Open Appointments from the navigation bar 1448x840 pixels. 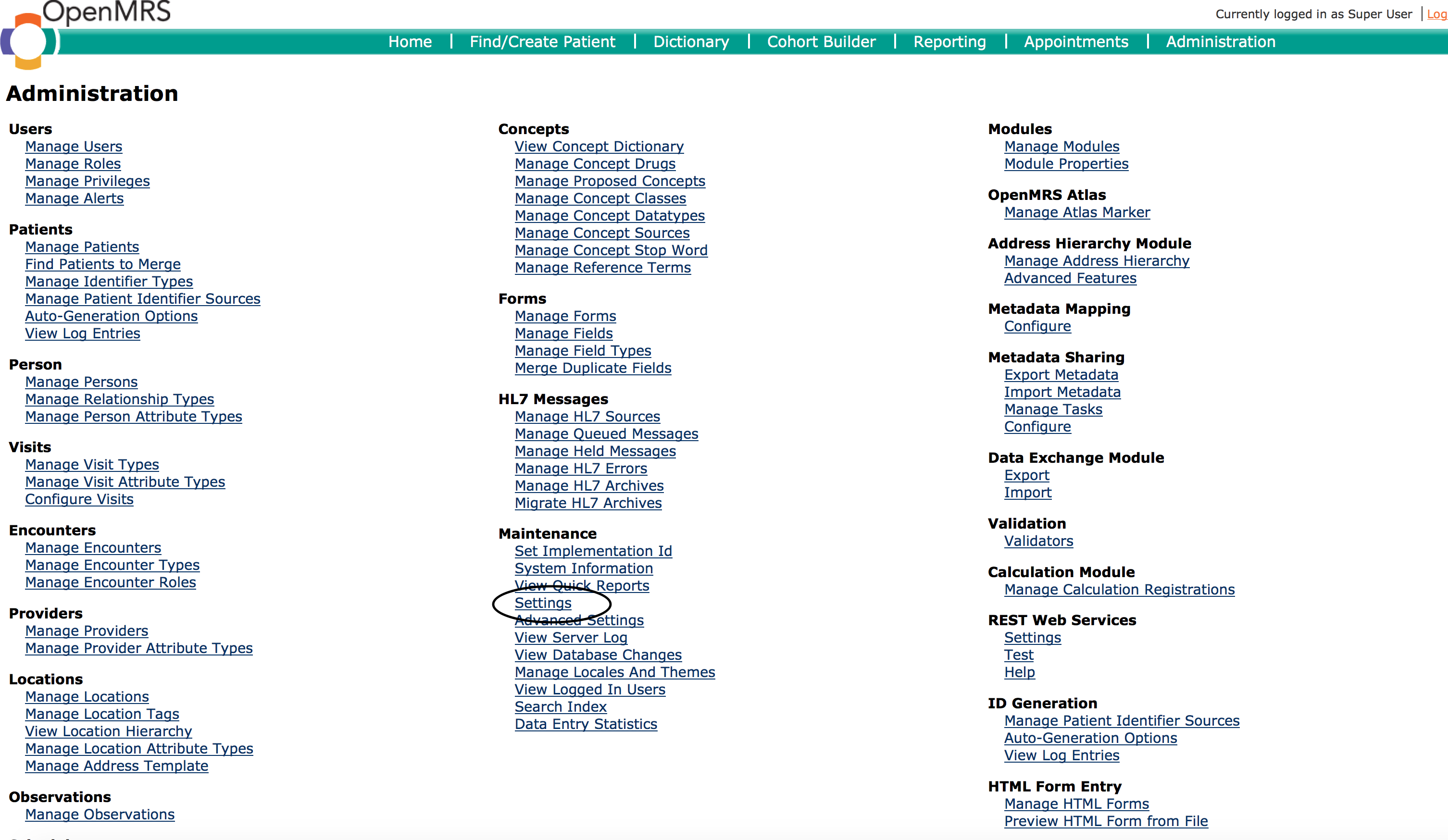[x=1075, y=42]
